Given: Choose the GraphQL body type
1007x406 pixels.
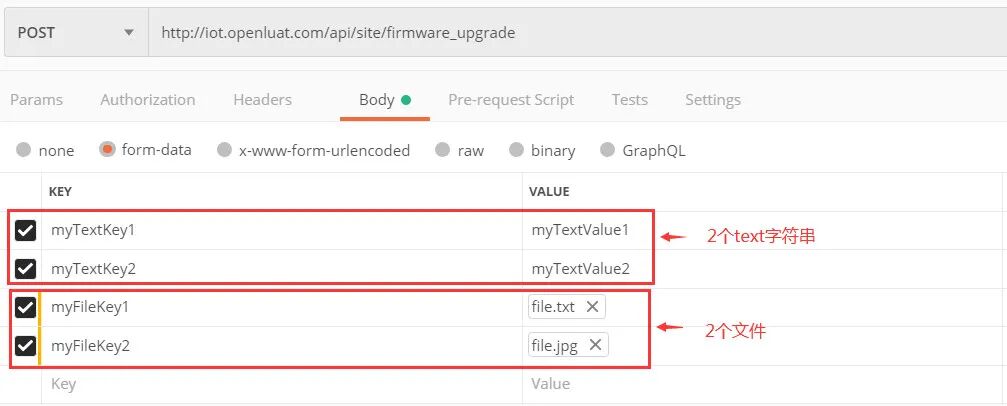Looking at the screenshot, I should point(607,150).
